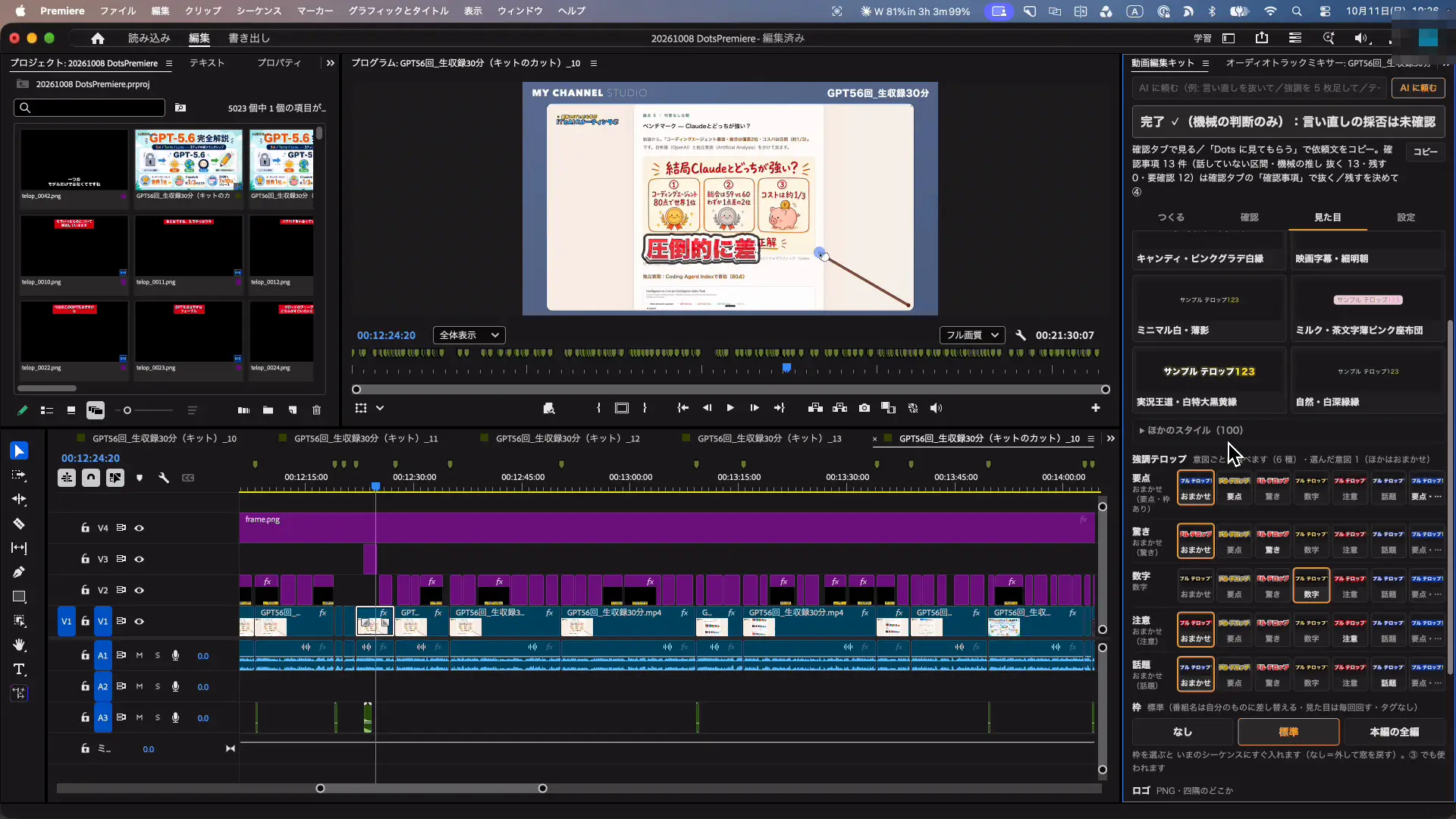Click the project panel trash Clear icon
The width and height of the screenshot is (1456, 819).
point(317,410)
